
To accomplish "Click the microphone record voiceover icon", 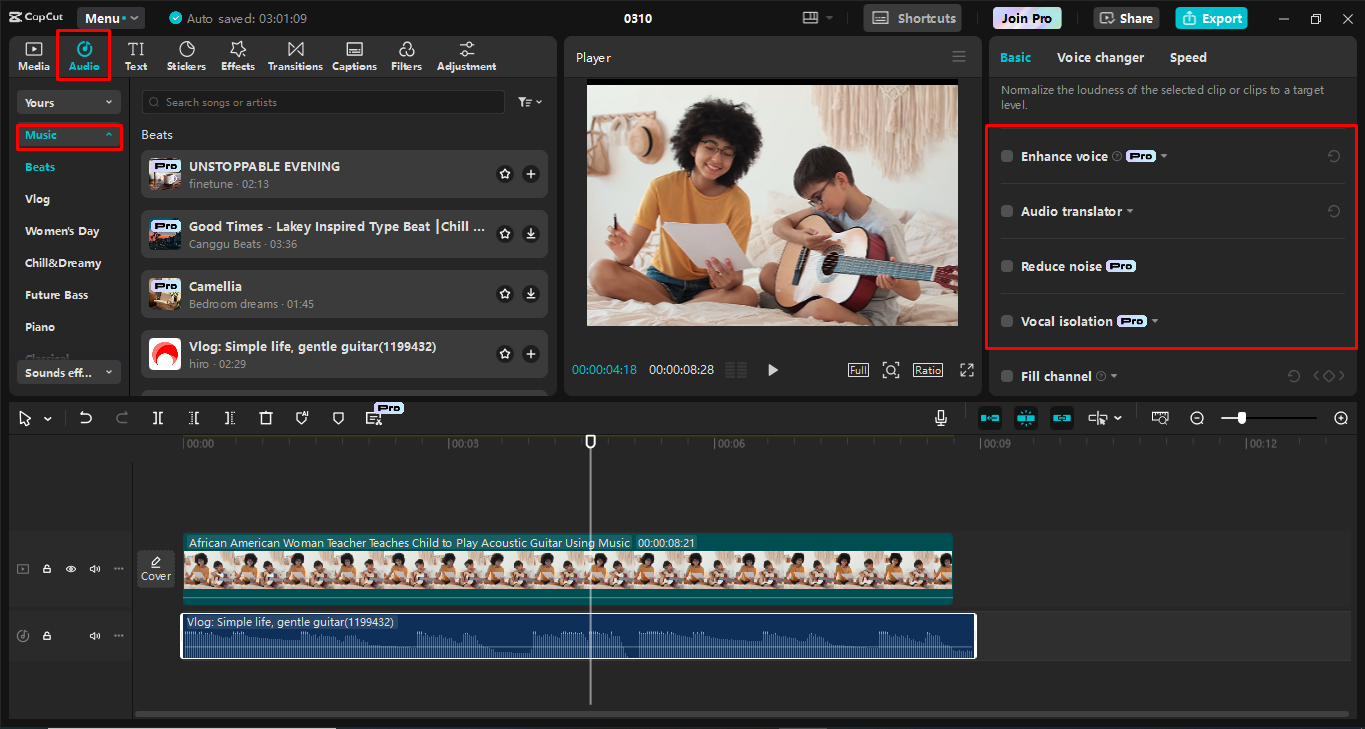I will [x=941, y=418].
